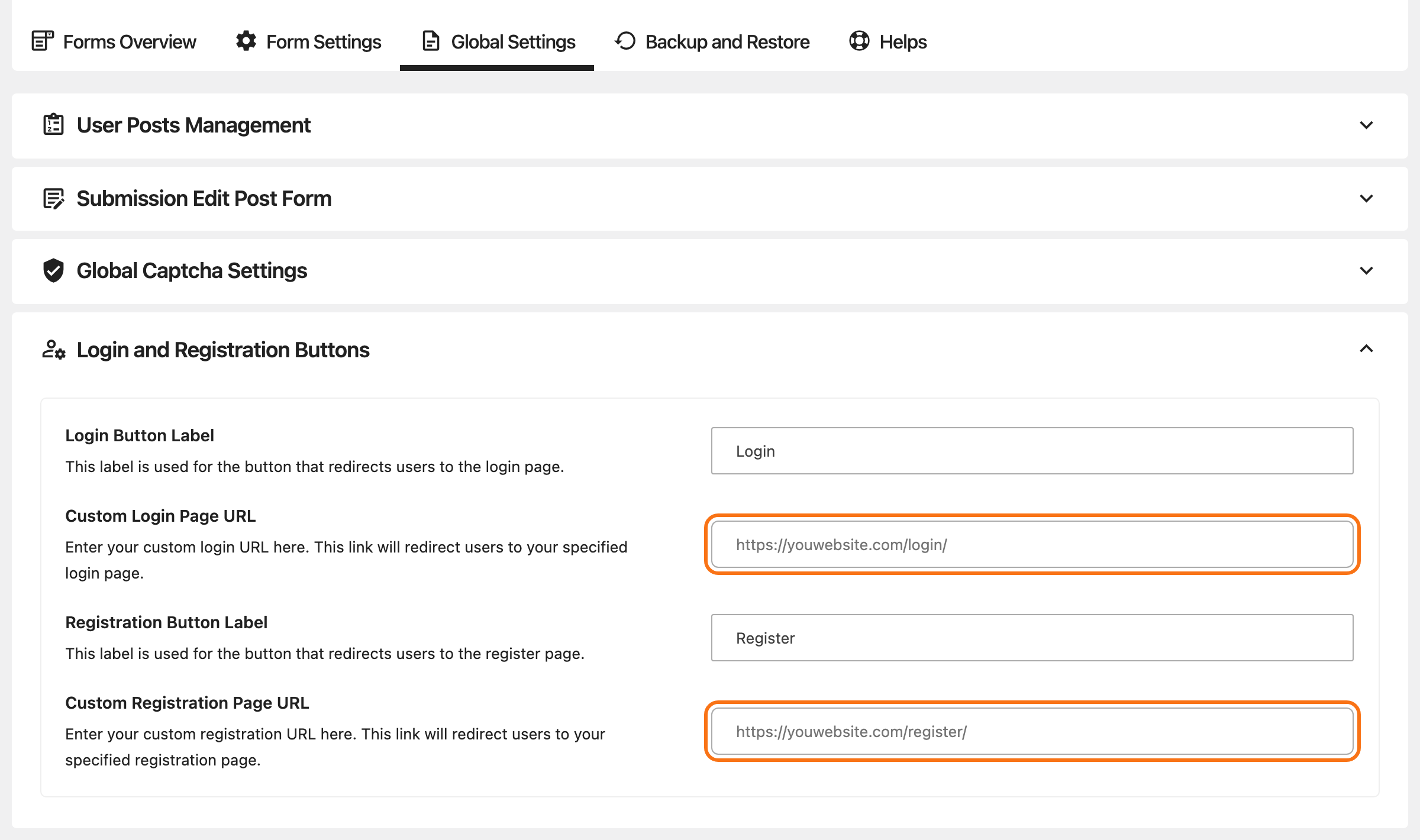The image size is (1420, 840).
Task: Click the Login and Registration user-gear icon
Action: (54, 350)
